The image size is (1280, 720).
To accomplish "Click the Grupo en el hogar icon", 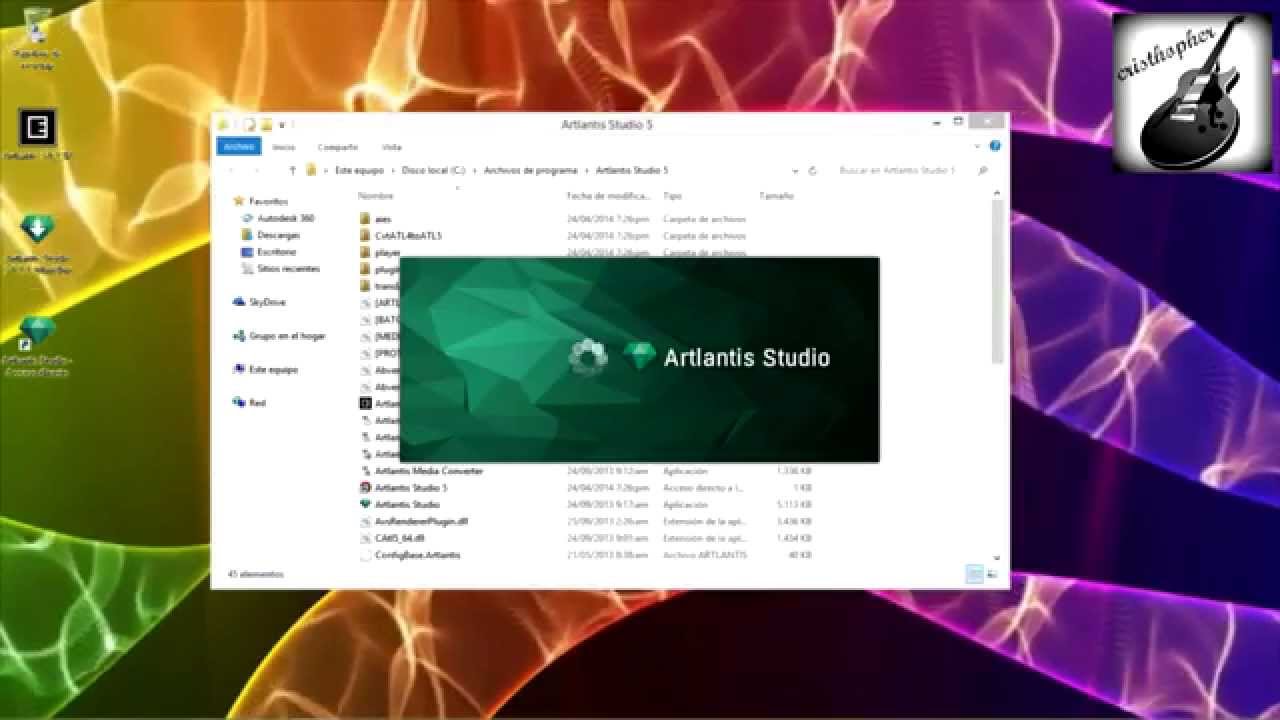I will (x=239, y=336).
